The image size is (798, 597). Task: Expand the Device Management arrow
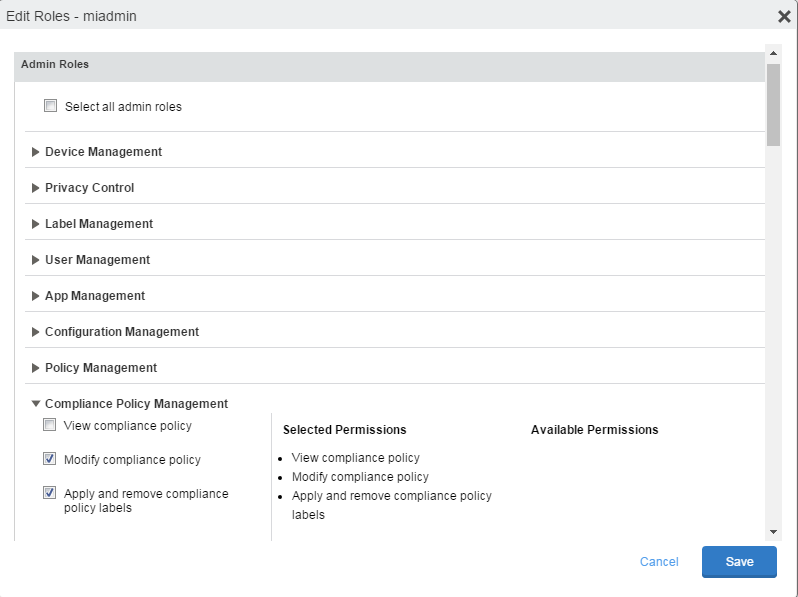36,152
